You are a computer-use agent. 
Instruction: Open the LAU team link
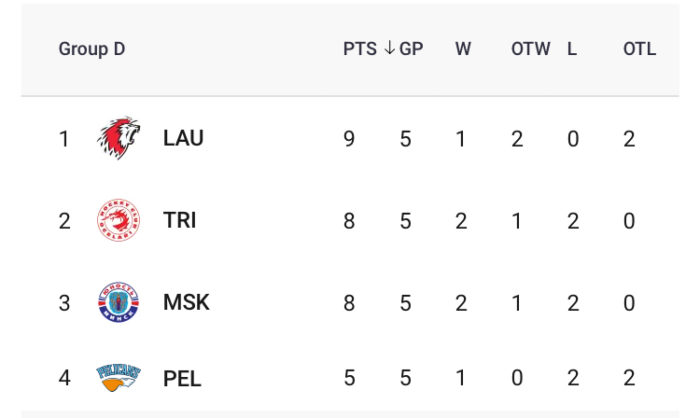(x=183, y=138)
